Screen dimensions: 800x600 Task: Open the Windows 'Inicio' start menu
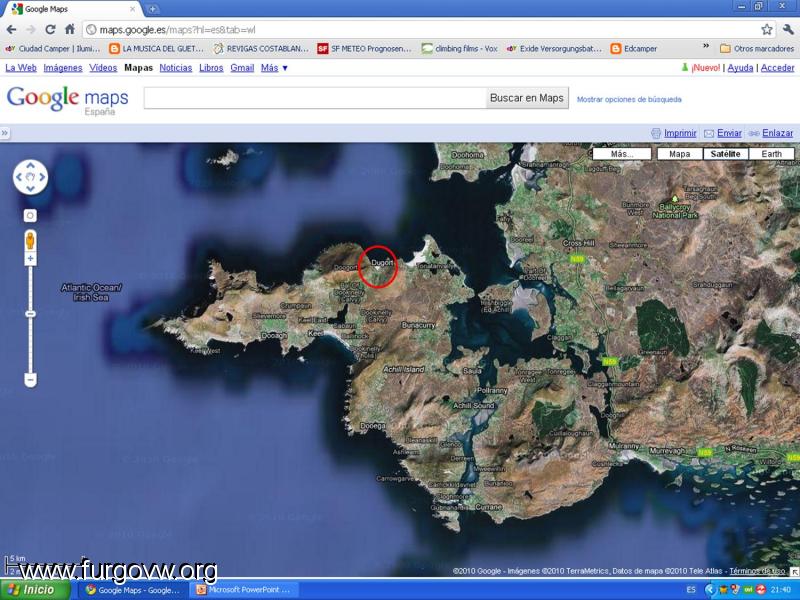(x=35, y=590)
